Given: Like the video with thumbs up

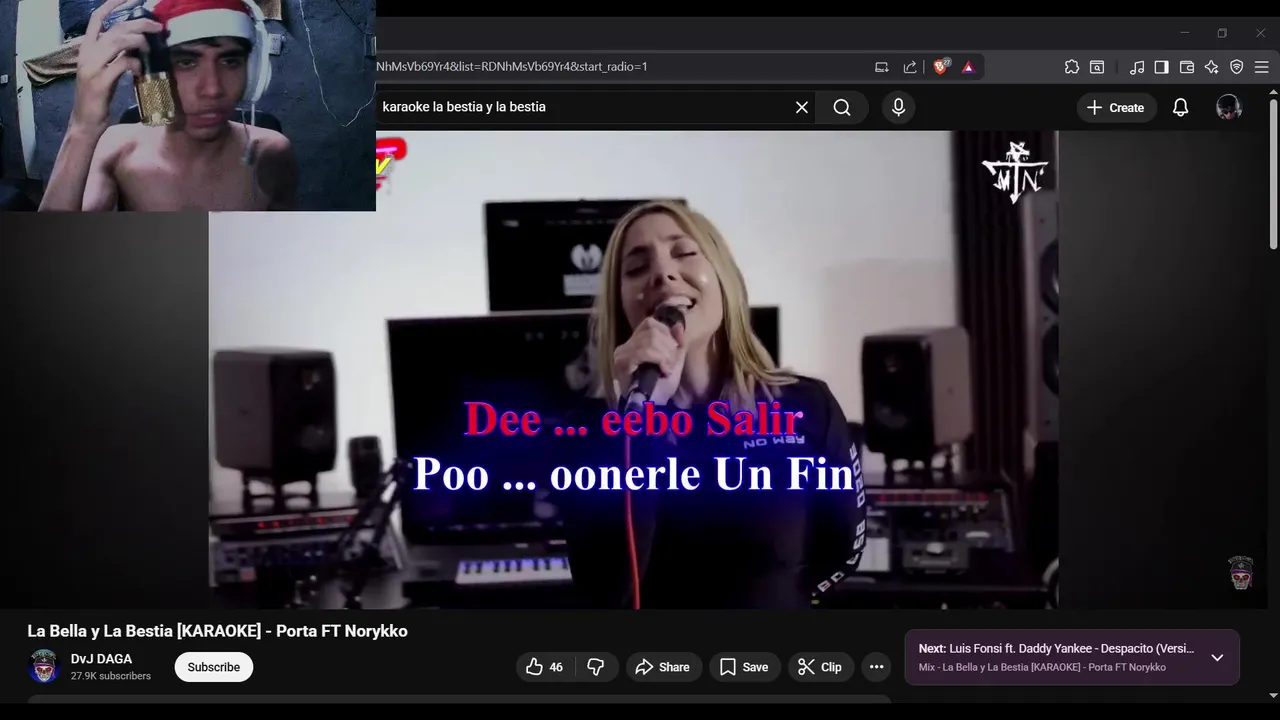Looking at the screenshot, I should (x=545, y=667).
